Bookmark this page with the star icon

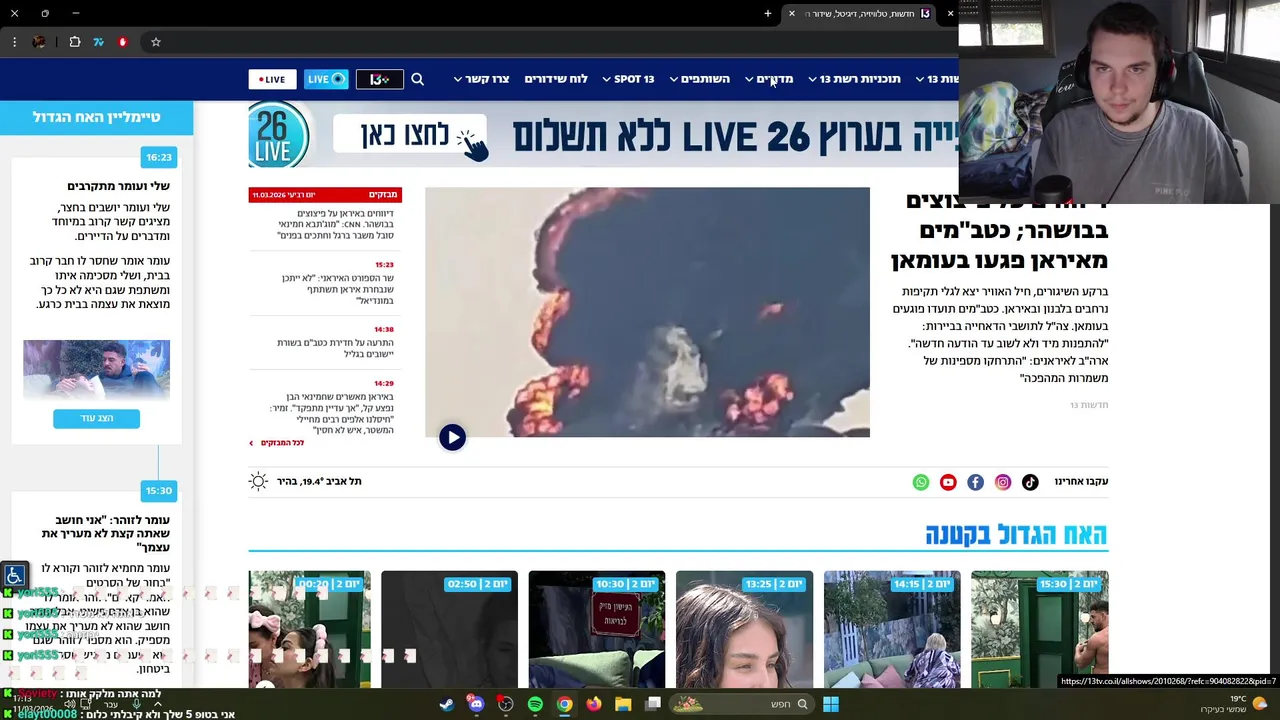point(156,42)
